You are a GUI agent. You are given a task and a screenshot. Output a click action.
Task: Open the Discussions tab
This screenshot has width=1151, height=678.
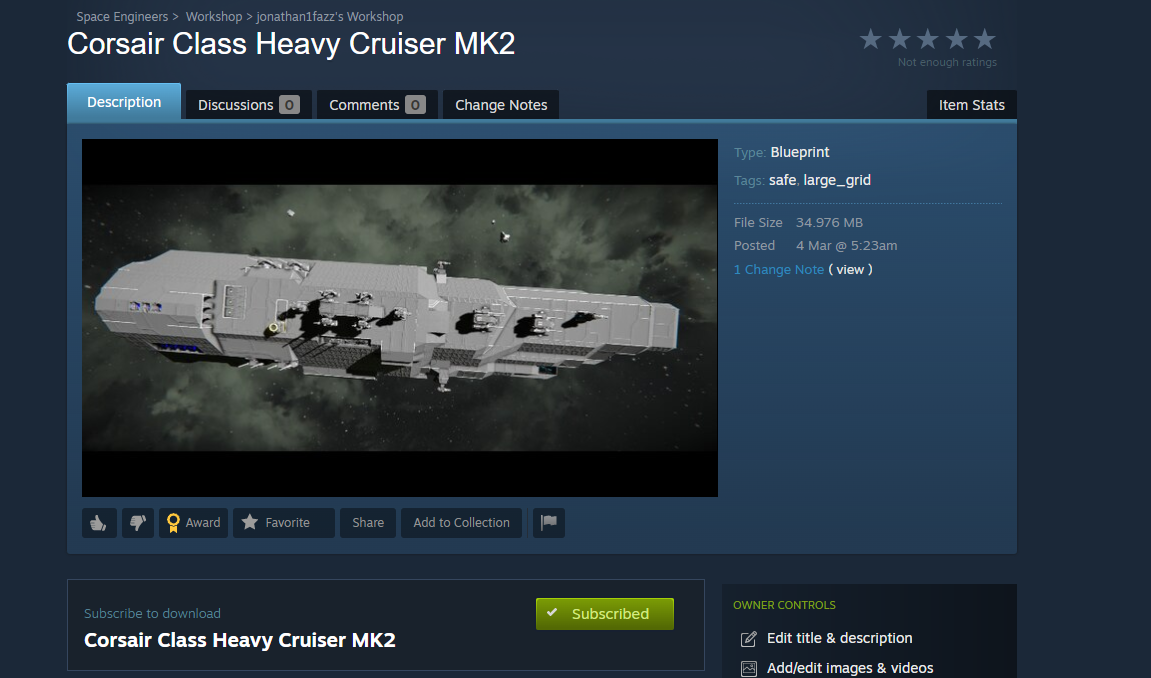point(249,105)
